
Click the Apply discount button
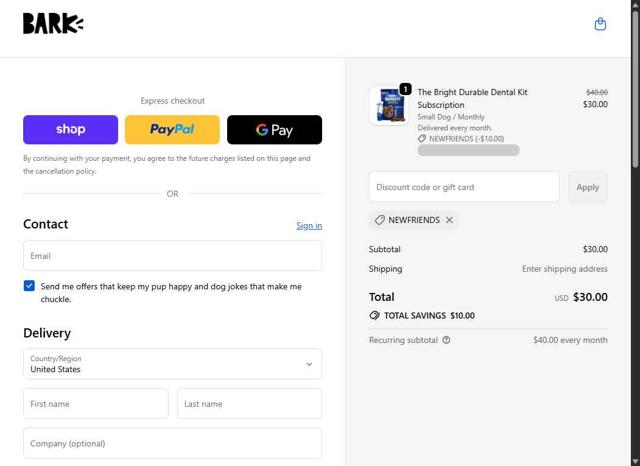pyautogui.click(x=588, y=187)
